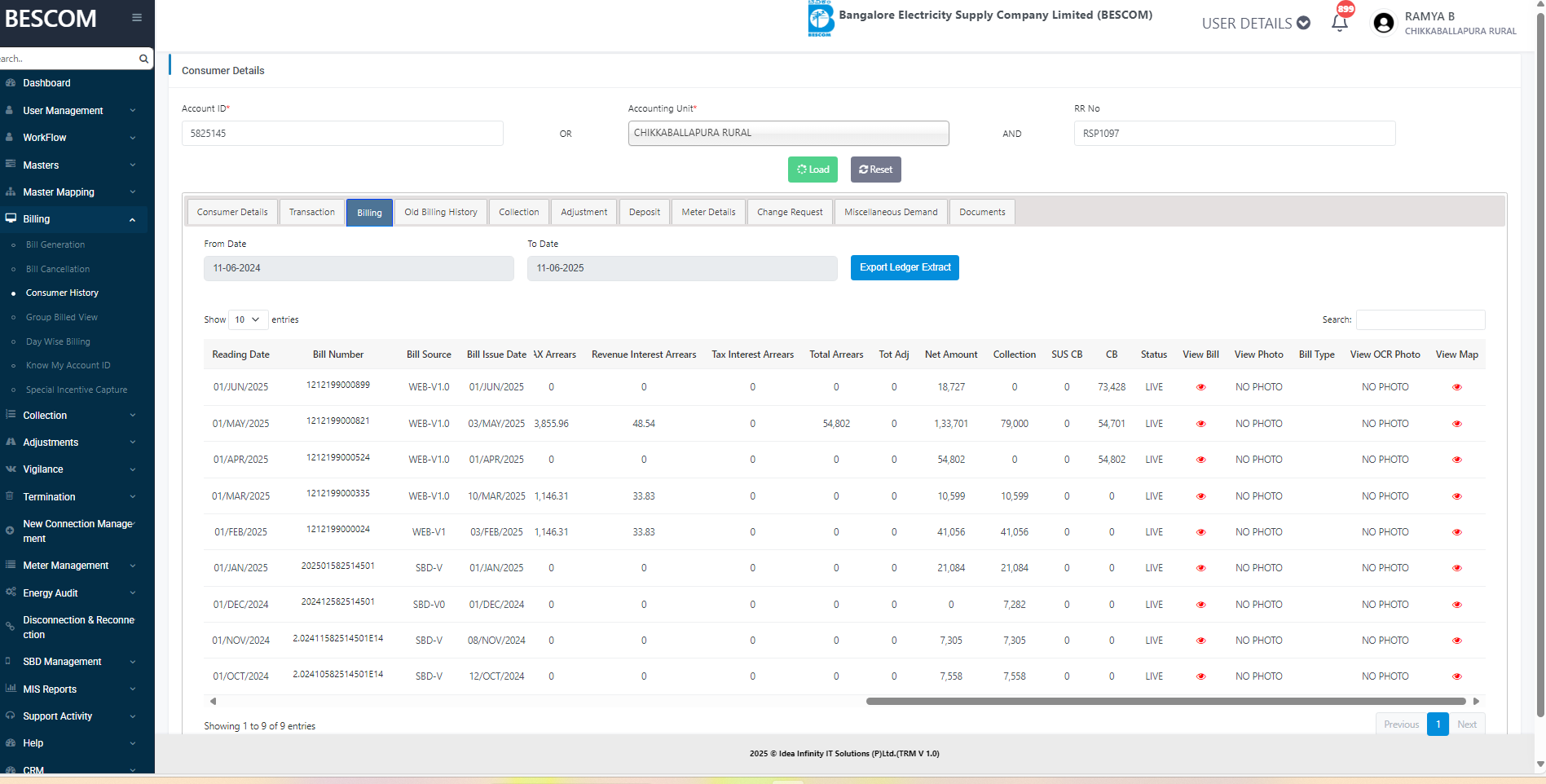This screenshot has height=784, width=1546.
Task: Open Bill Cancellation submenu link
Action: point(58,269)
